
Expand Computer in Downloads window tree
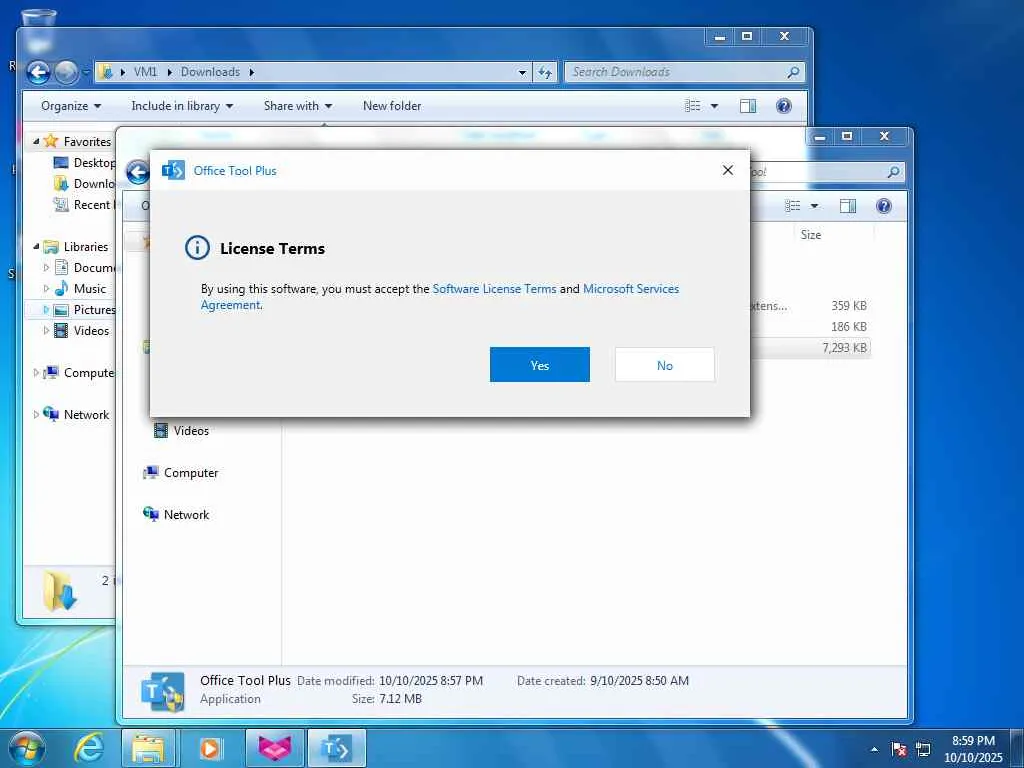click(x=36, y=373)
